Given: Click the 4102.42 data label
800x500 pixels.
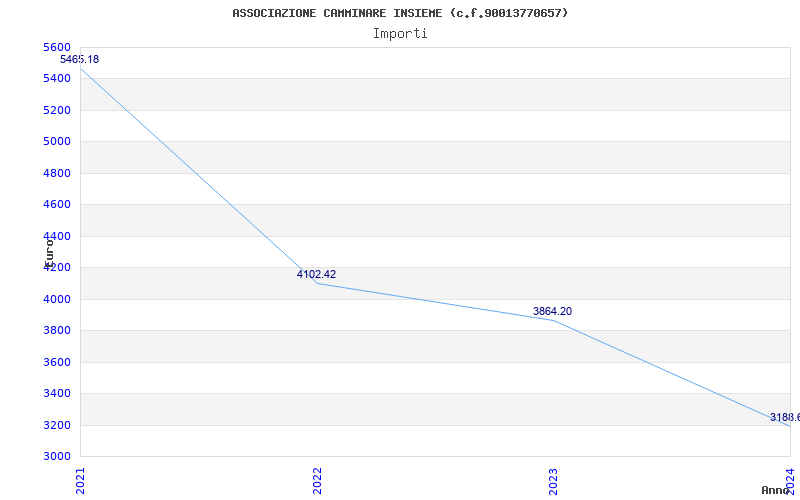Looking at the screenshot, I should point(316,274).
